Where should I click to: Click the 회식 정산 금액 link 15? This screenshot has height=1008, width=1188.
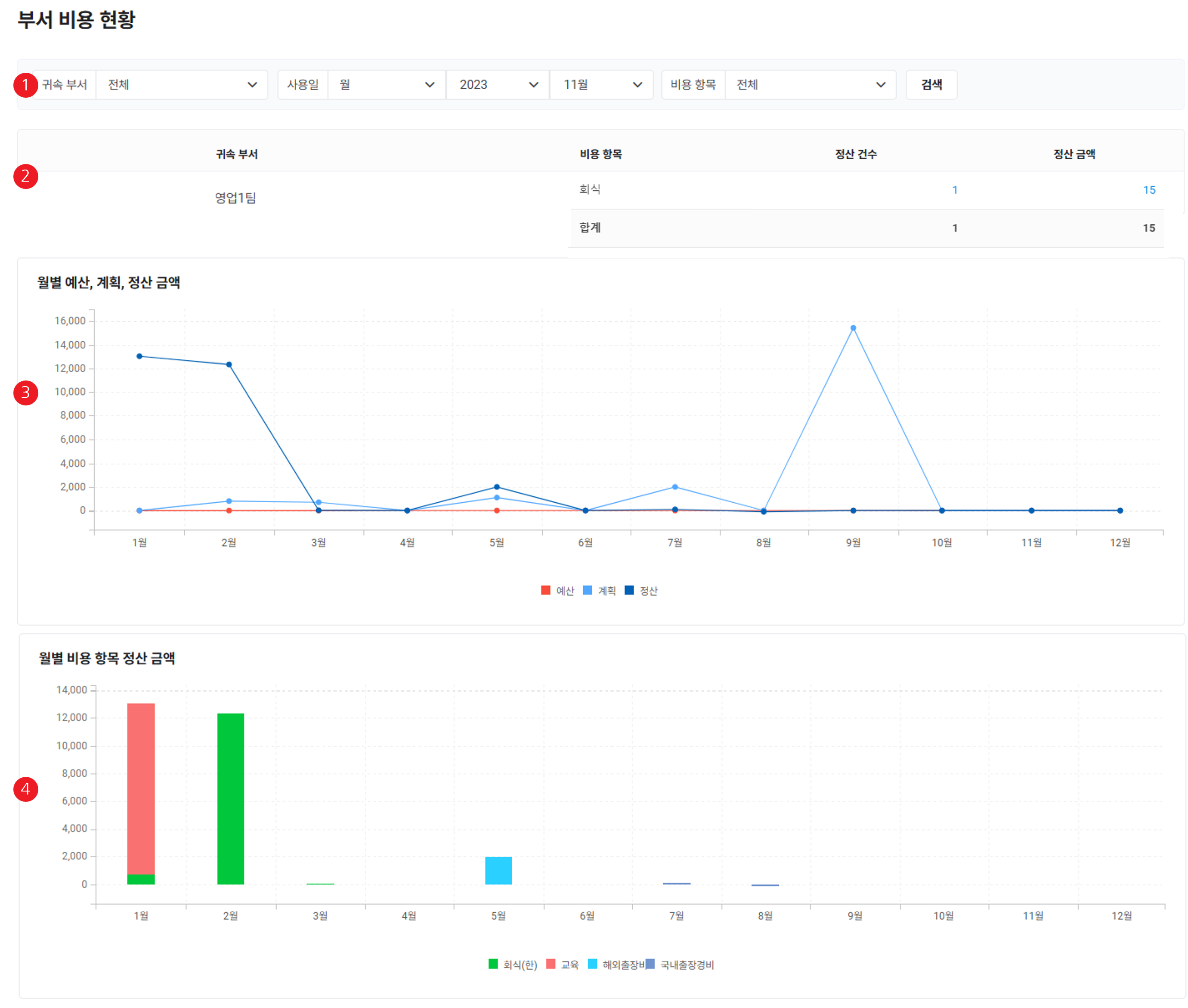pos(1148,190)
